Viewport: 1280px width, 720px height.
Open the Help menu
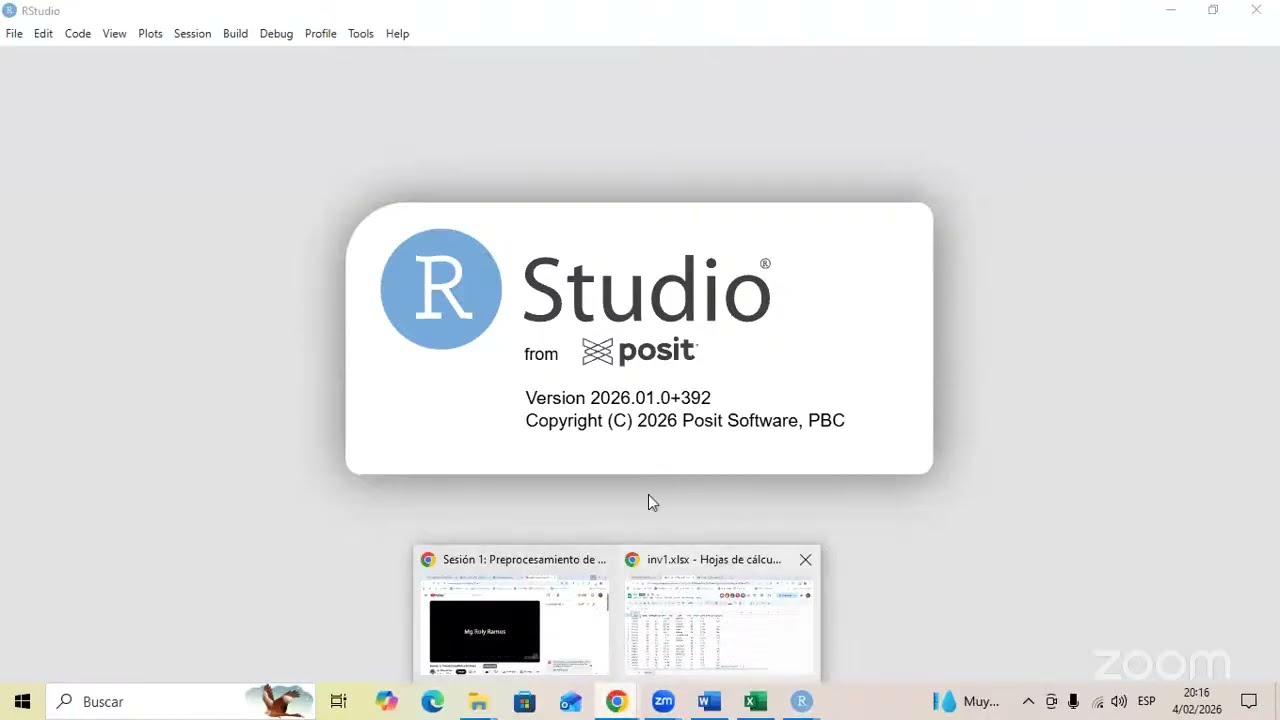coord(397,33)
